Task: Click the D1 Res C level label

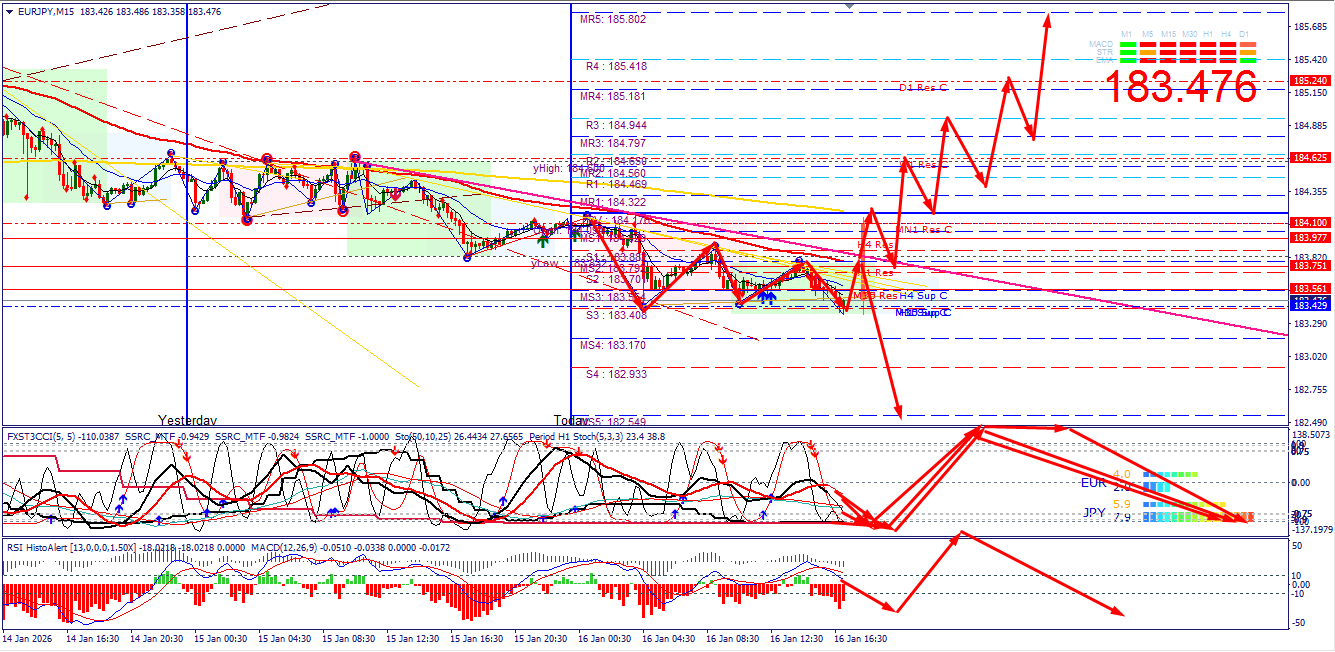Action: [x=922, y=88]
